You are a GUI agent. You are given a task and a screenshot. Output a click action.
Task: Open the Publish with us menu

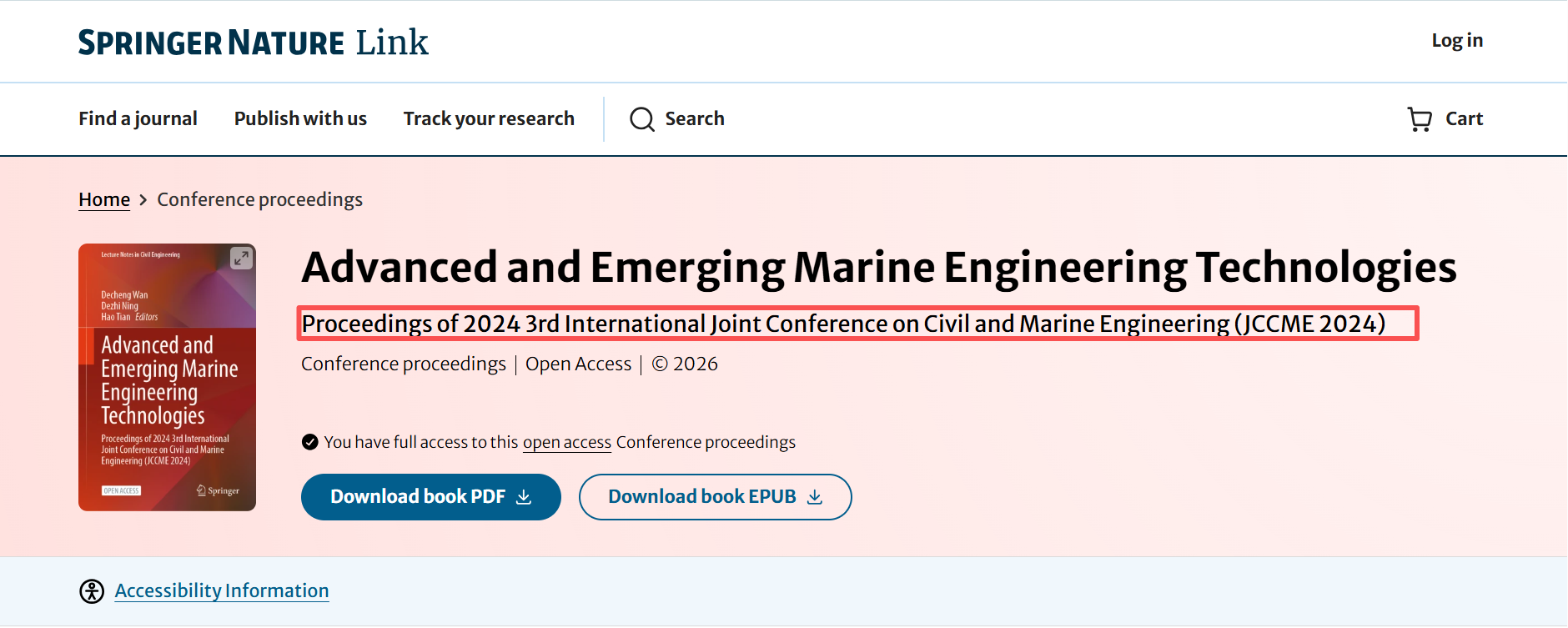[x=300, y=118]
